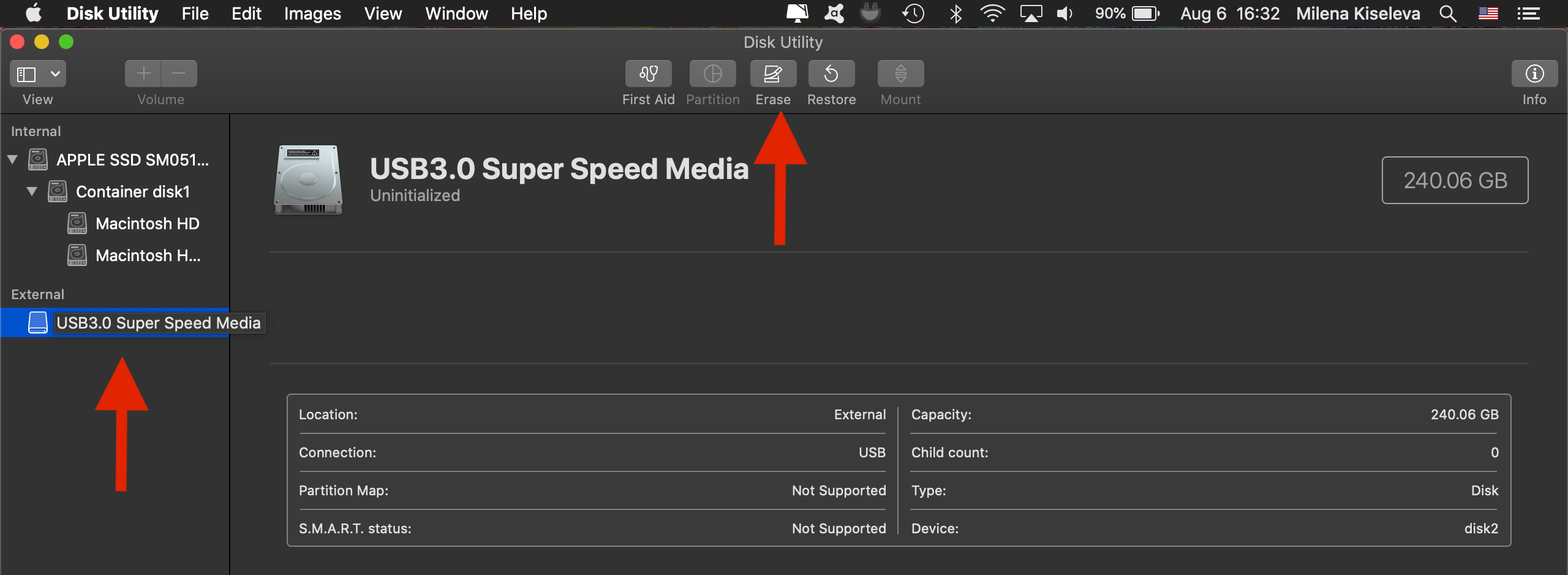This screenshot has height=575, width=1568.
Task: Click the Child count 0 value
Action: (1494, 452)
